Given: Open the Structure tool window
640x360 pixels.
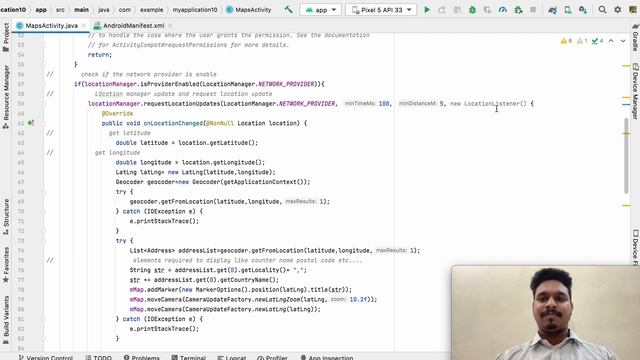Looking at the screenshot, I should point(6,217).
